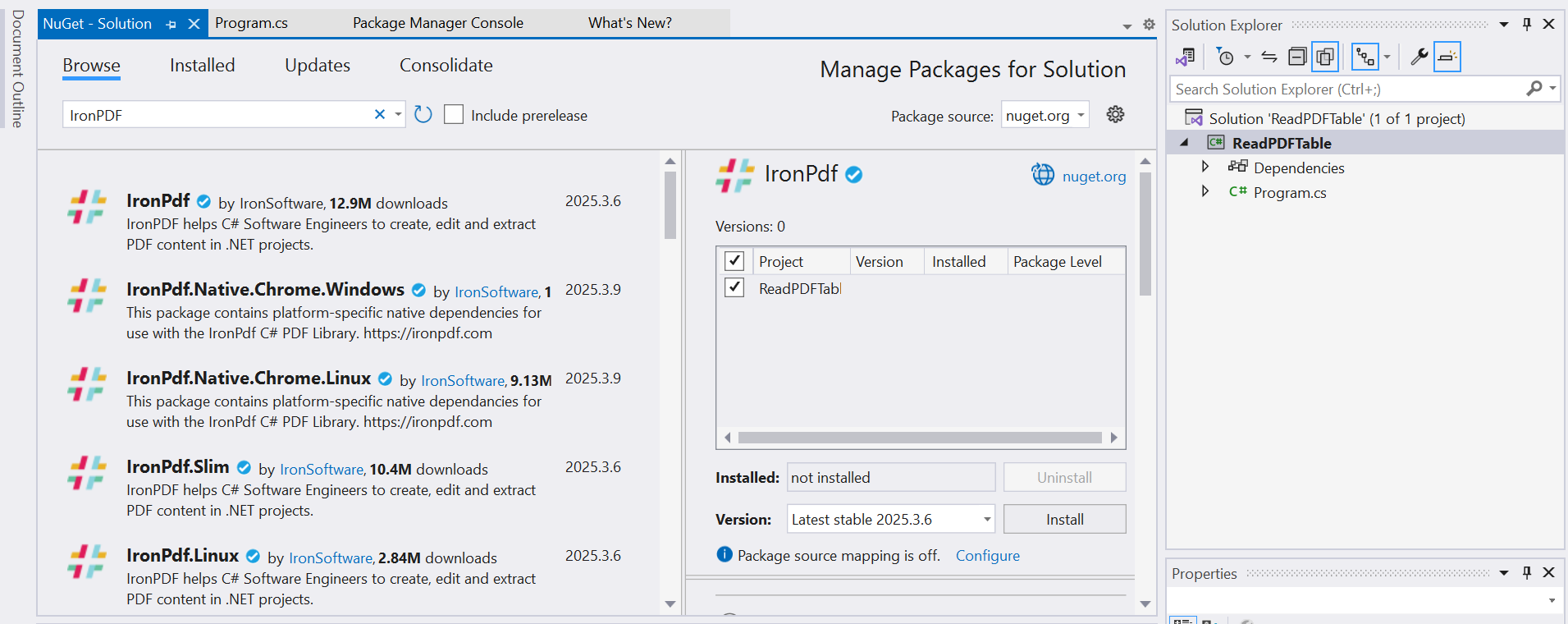Click the Install button
The width and height of the screenshot is (1568, 624).
pyautogui.click(x=1064, y=519)
